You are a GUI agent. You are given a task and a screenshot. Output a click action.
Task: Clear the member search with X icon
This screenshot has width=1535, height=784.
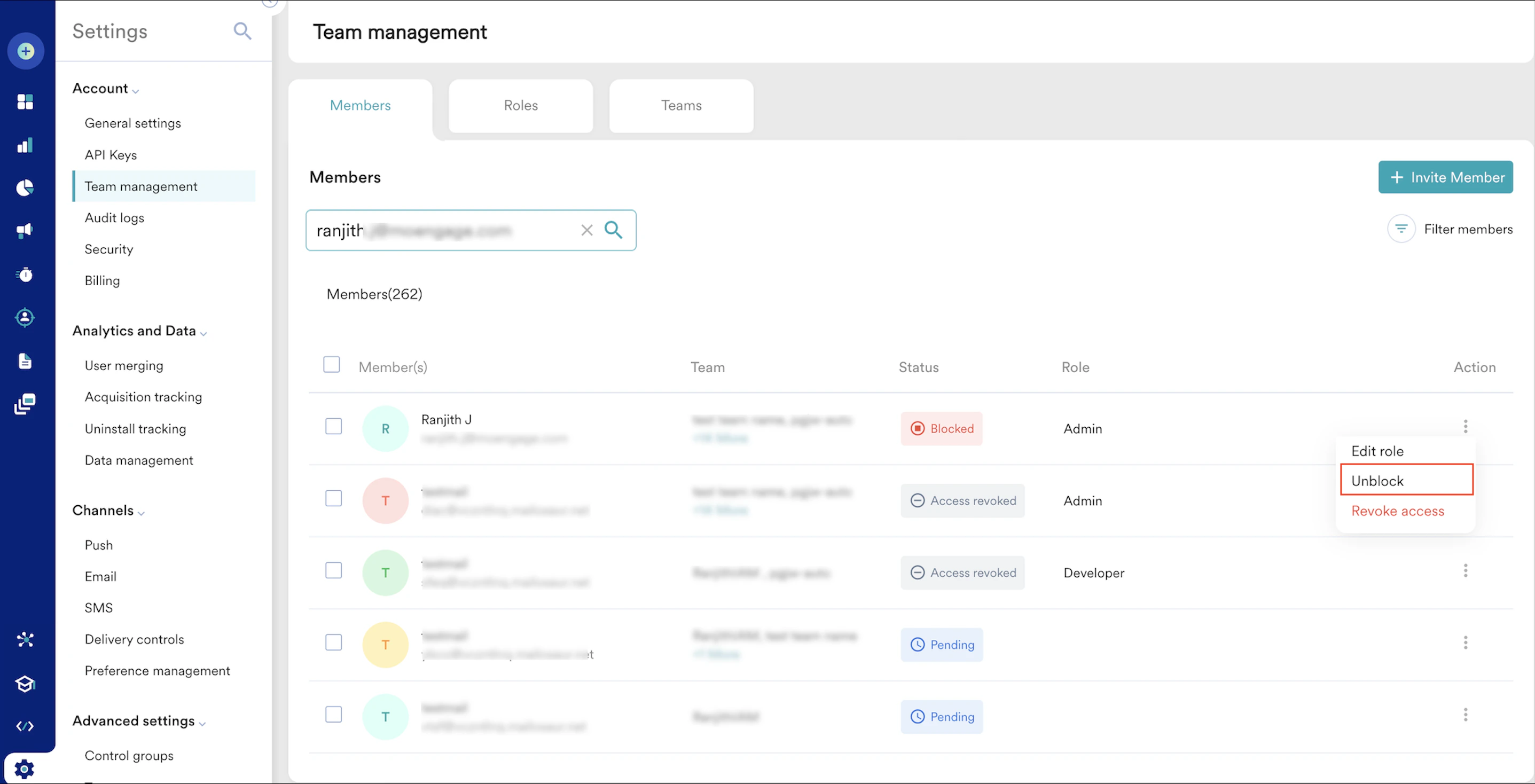coord(586,230)
